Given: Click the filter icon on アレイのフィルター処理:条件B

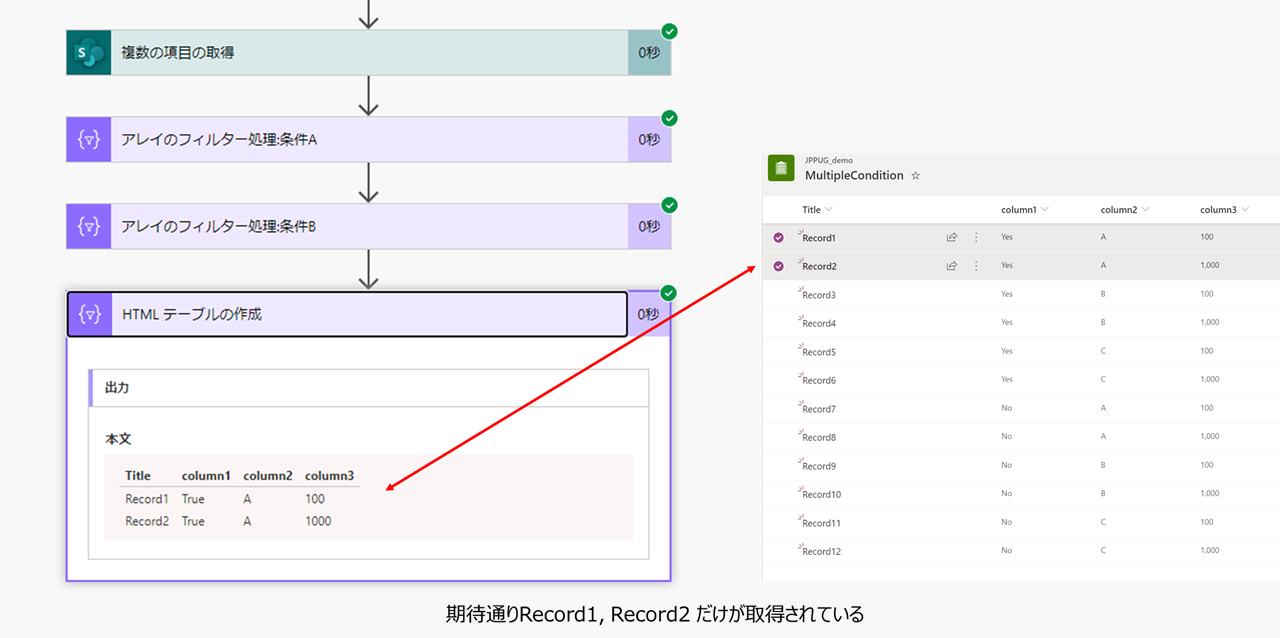Looking at the screenshot, I should [85, 226].
